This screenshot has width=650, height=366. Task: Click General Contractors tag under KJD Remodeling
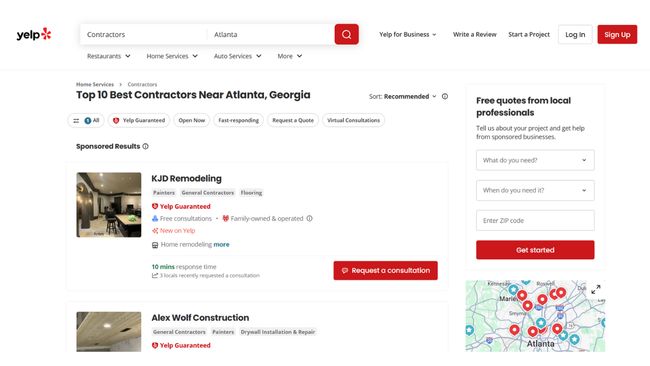click(x=208, y=193)
